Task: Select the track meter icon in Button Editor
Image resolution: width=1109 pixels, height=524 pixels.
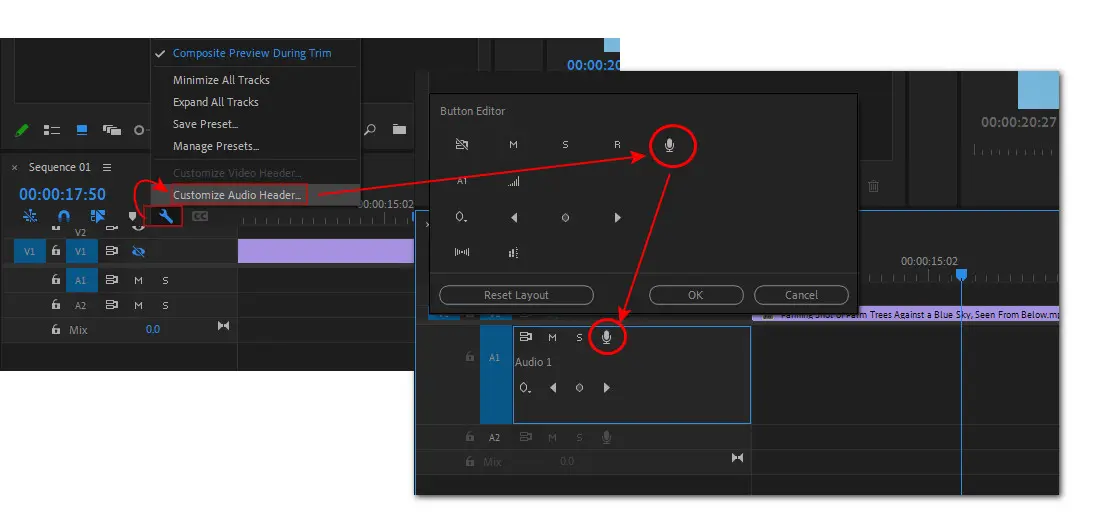Action: tap(513, 252)
